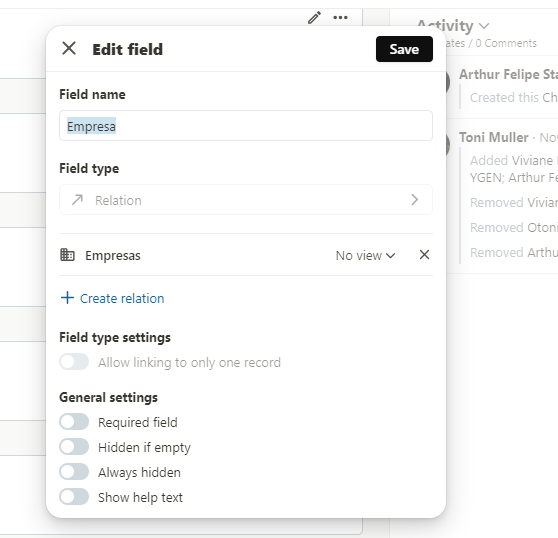Open the three dots more menu

tap(340, 17)
